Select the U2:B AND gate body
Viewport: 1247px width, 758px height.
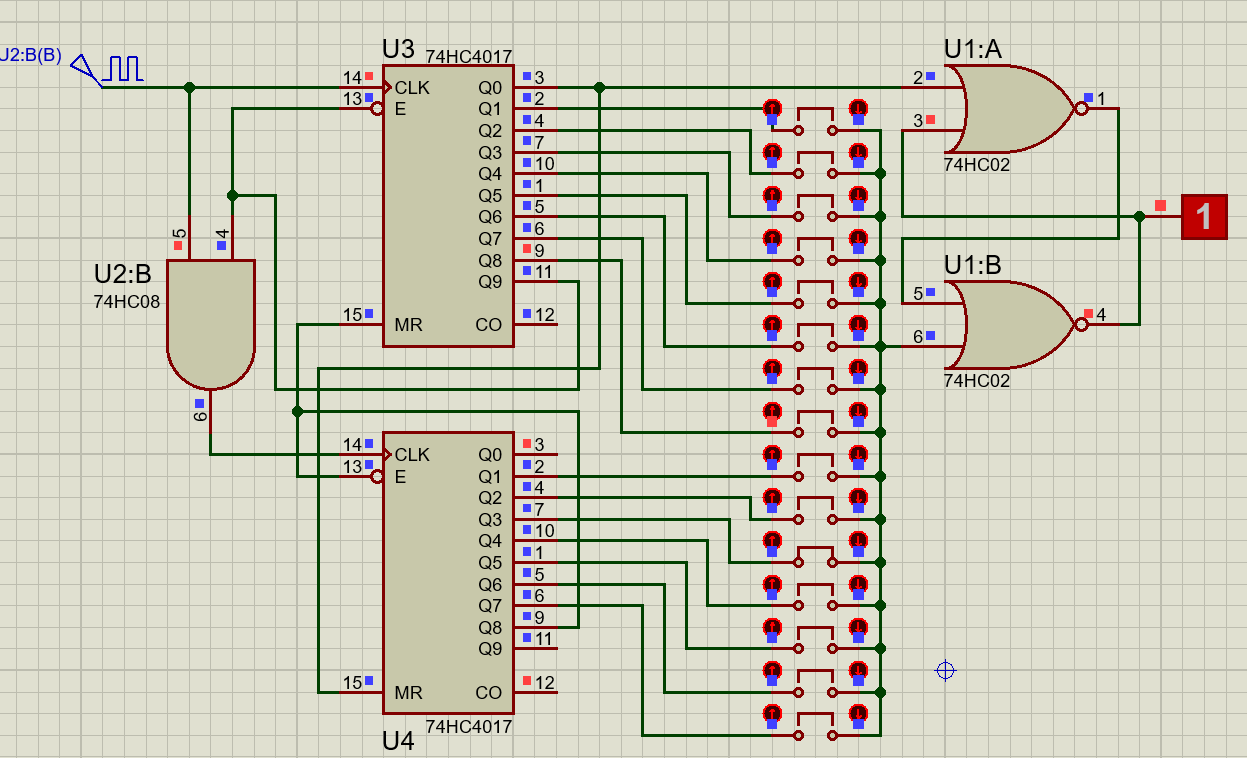pyautogui.click(x=210, y=324)
